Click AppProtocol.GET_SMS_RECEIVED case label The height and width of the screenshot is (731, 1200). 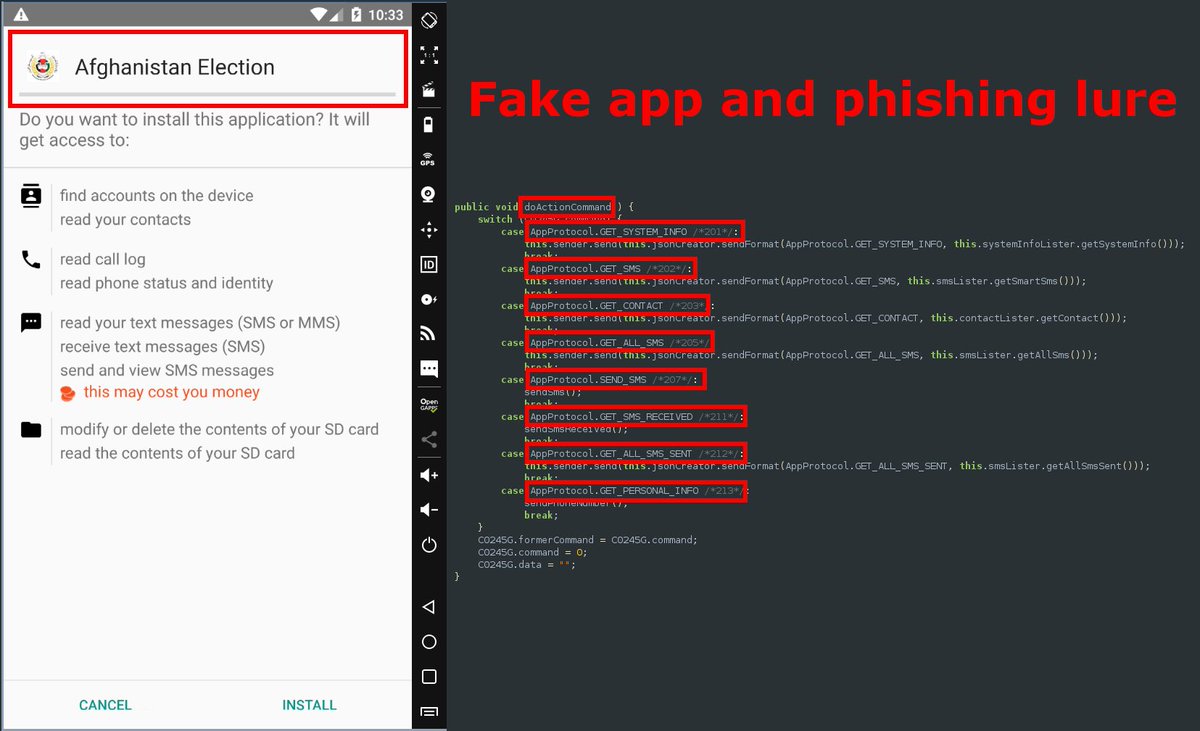click(636, 416)
